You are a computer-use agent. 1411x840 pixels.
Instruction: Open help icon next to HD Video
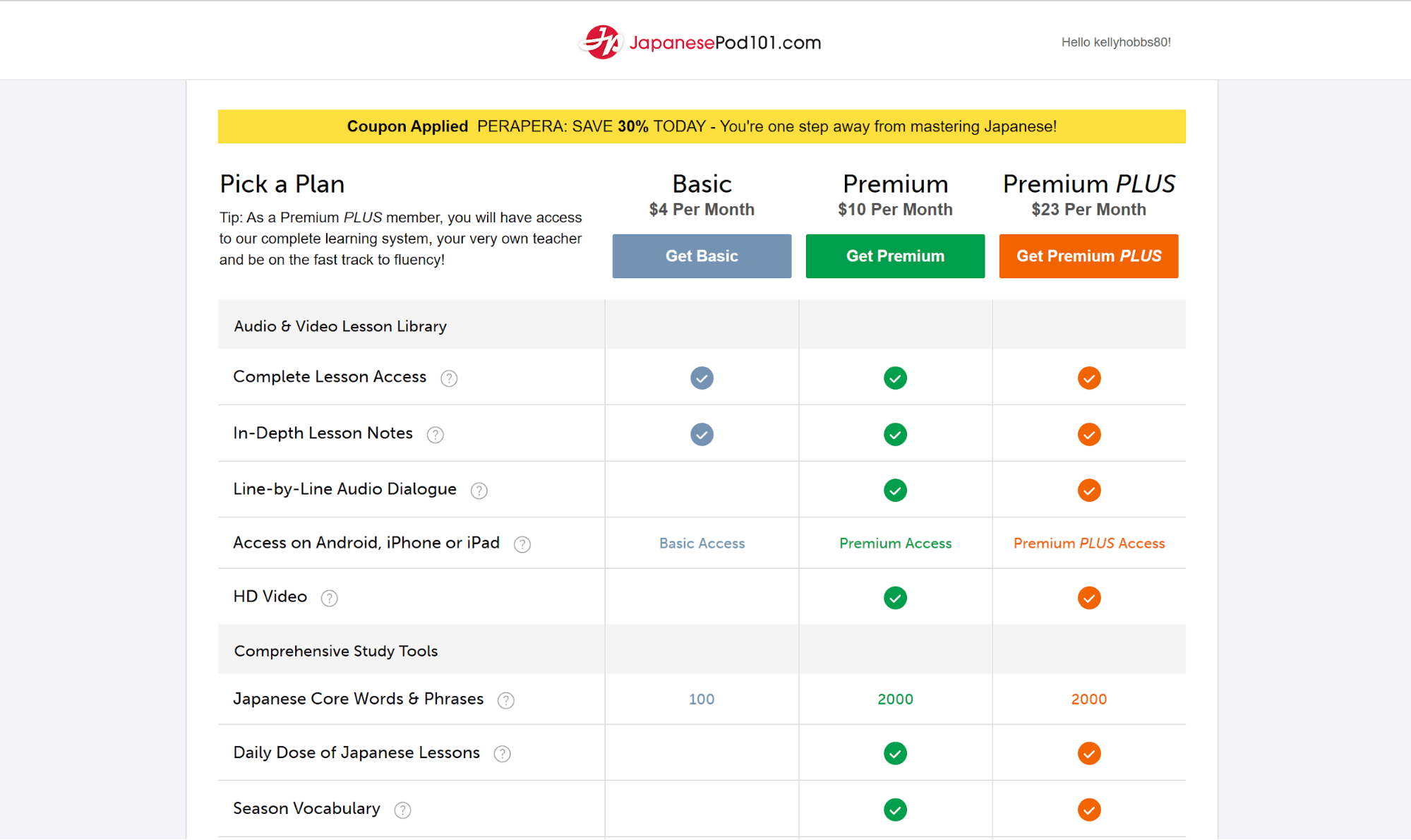click(329, 599)
